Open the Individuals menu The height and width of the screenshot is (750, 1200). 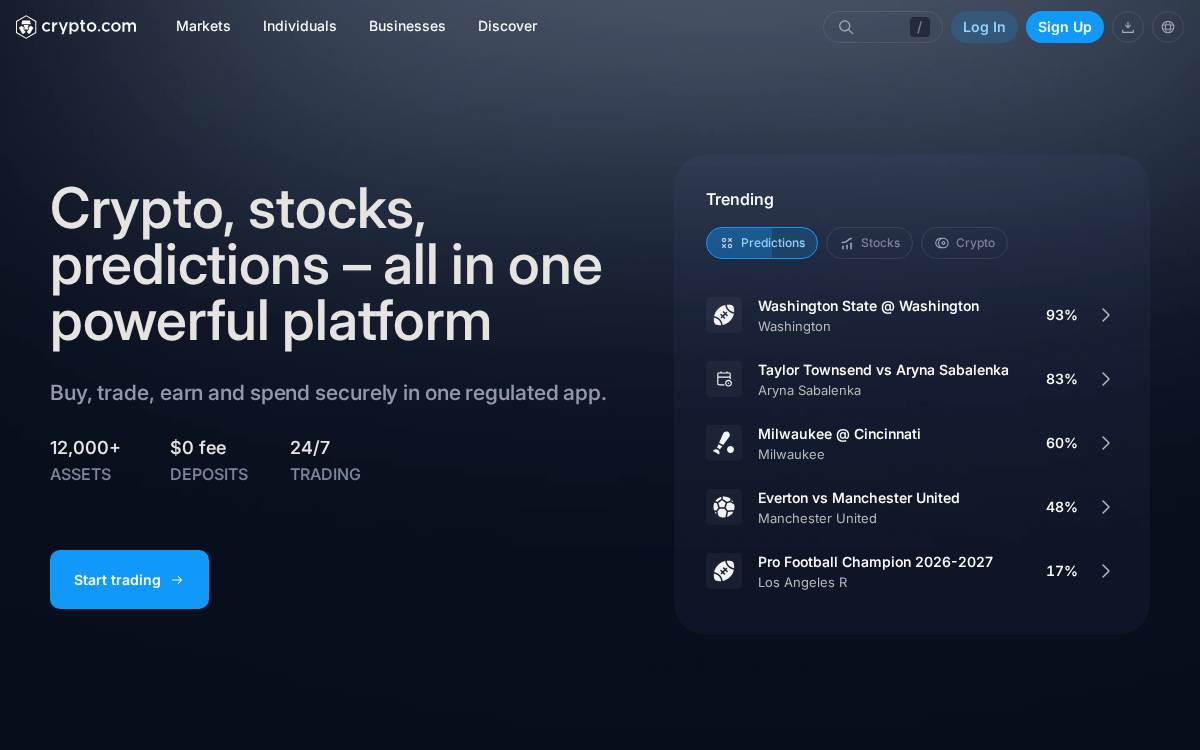tap(300, 26)
